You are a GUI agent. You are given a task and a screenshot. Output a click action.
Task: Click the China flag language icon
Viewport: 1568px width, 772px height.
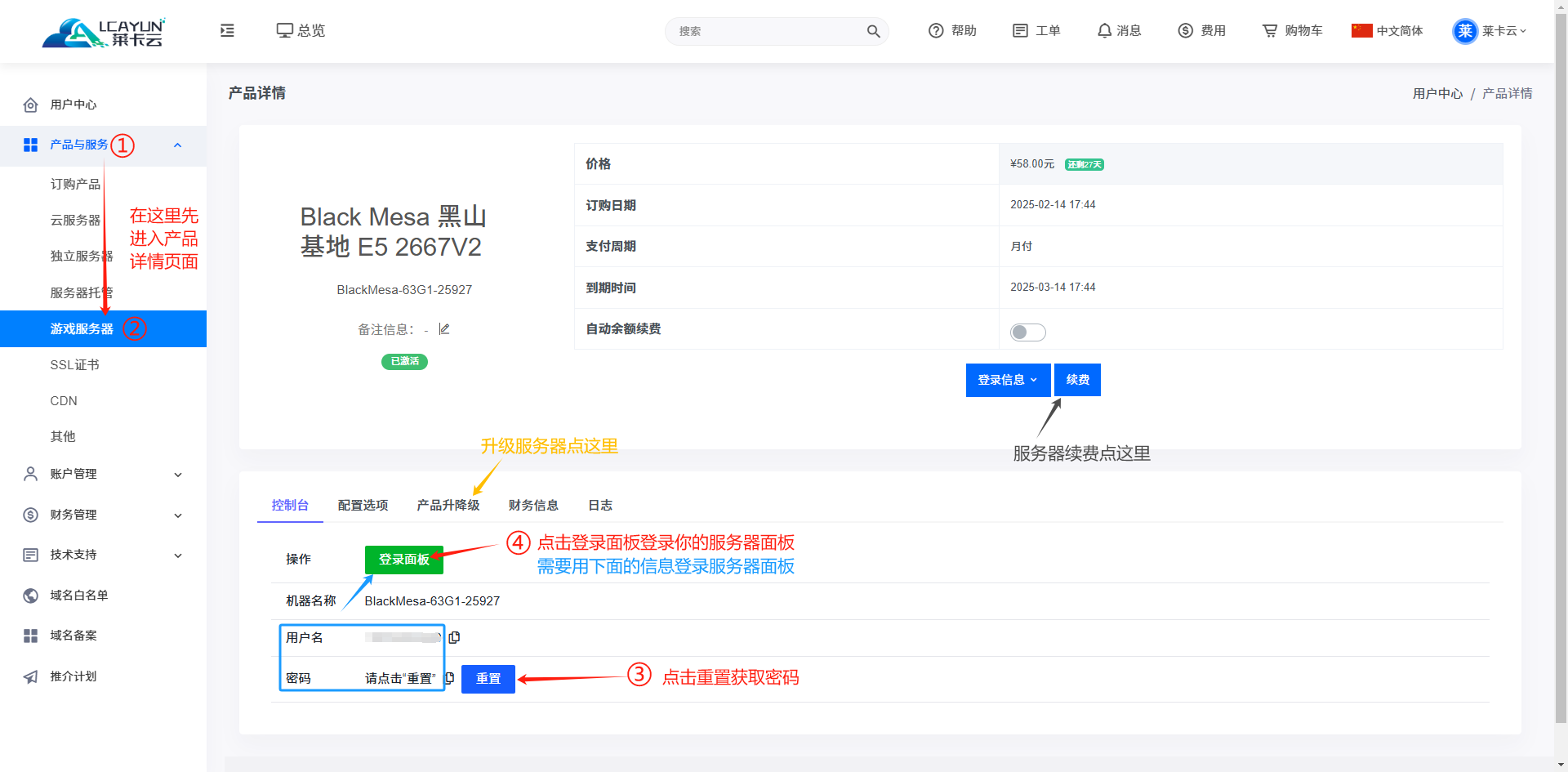[1361, 30]
